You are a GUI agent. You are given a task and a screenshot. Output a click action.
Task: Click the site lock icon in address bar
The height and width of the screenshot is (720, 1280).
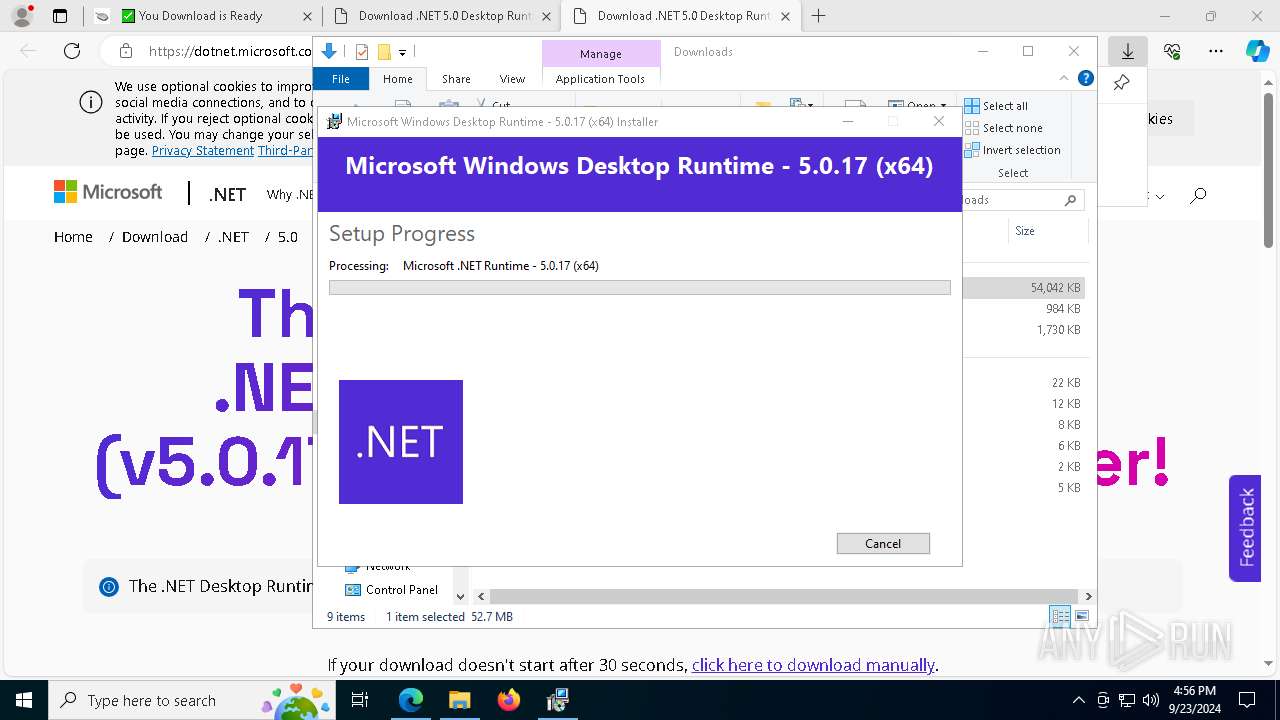point(126,51)
